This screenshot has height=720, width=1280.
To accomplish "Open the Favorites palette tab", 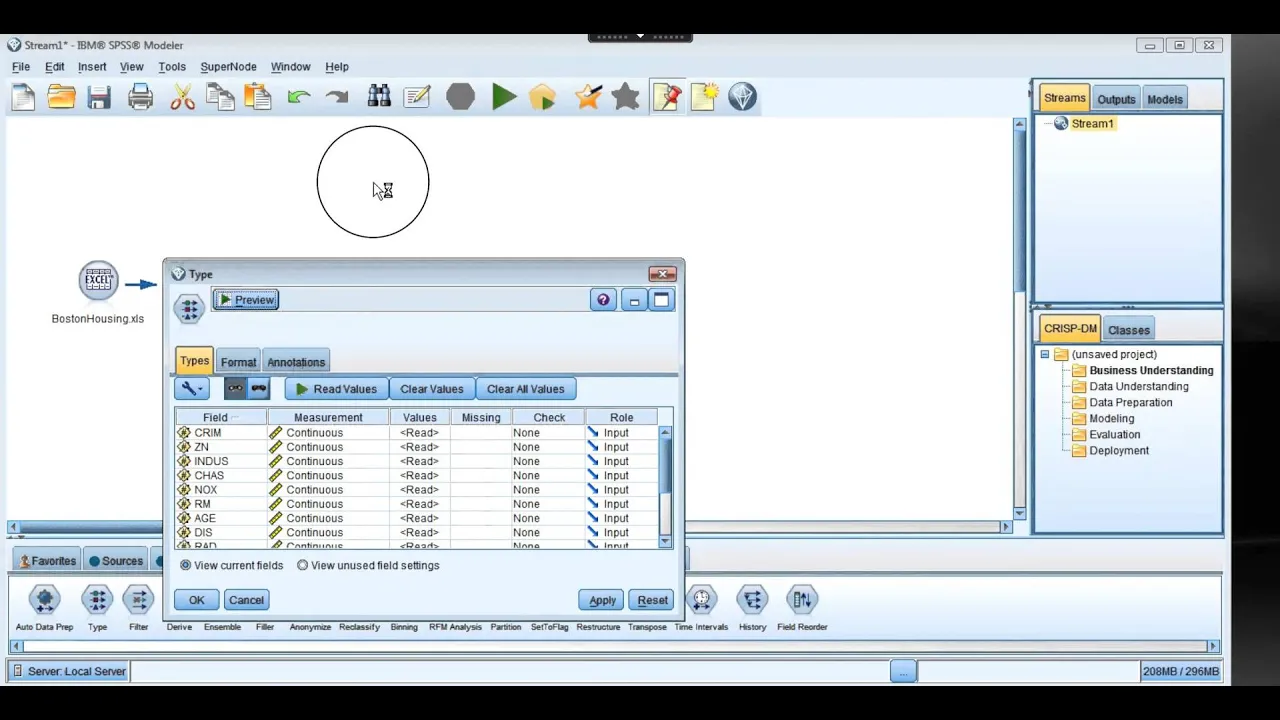I will pos(46,561).
